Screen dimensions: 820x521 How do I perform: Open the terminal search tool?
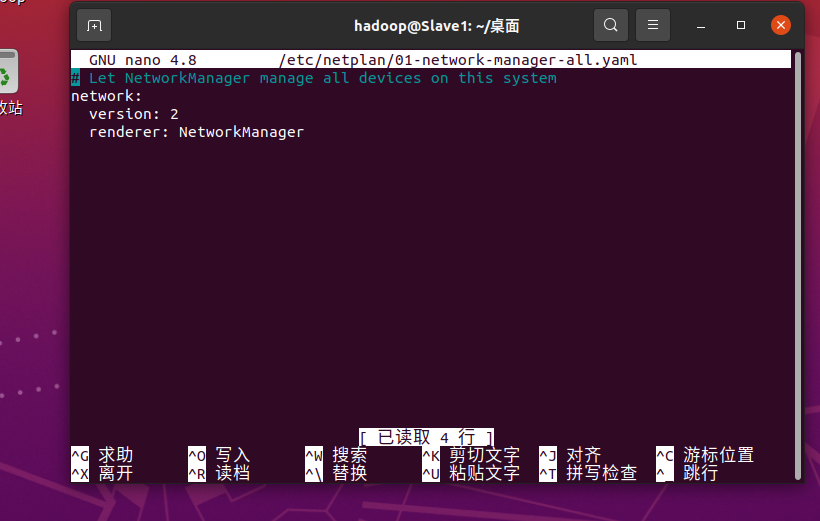pos(610,25)
